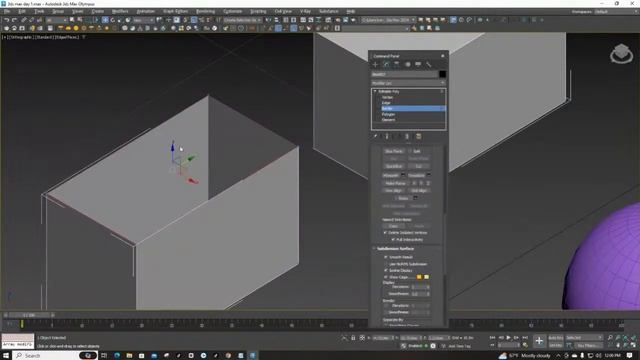Toggle Full Interactivity checkbox

(x=393, y=240)
